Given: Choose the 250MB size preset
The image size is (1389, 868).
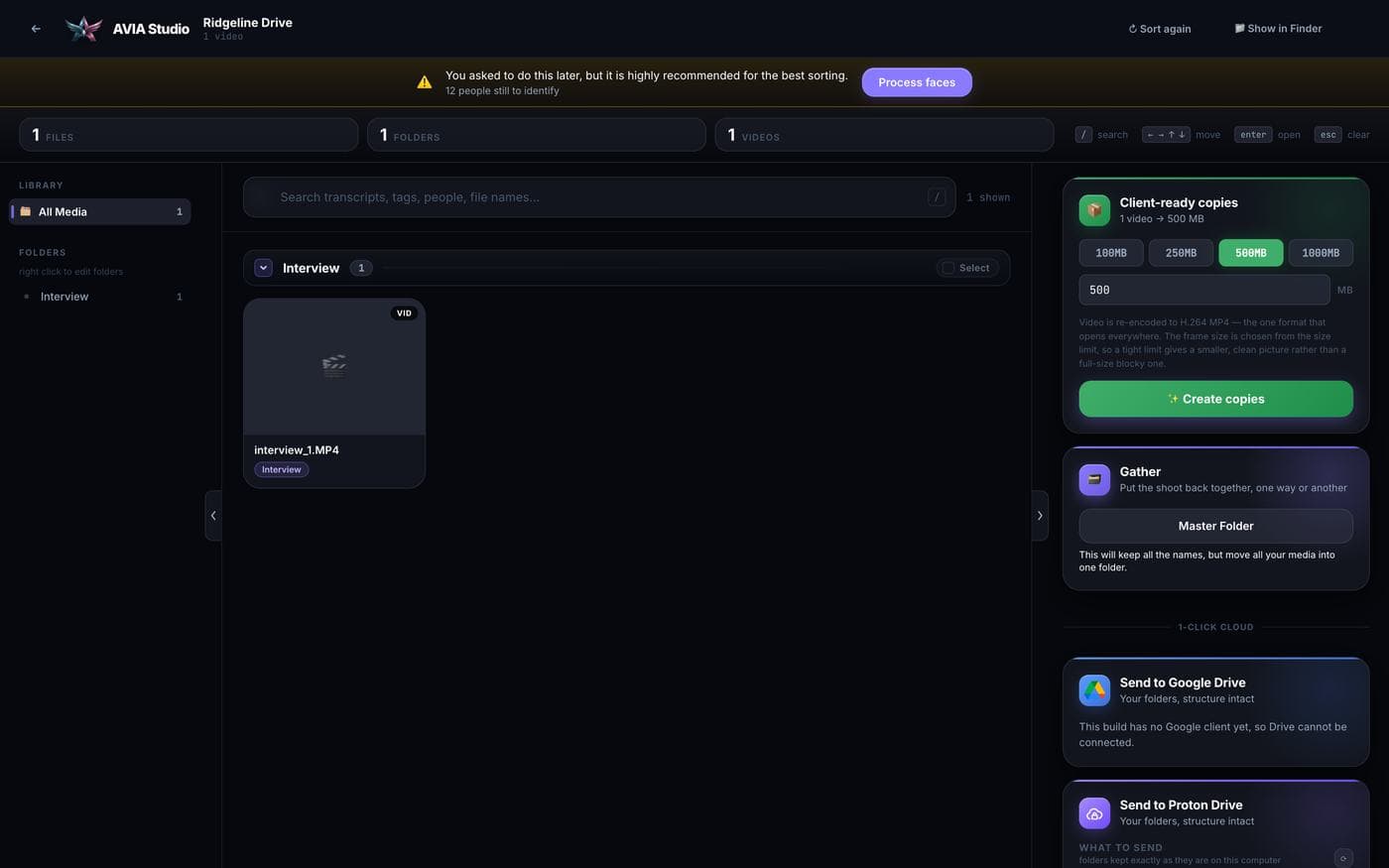Looking at the screenshot, I should (x=1181, y=253).
